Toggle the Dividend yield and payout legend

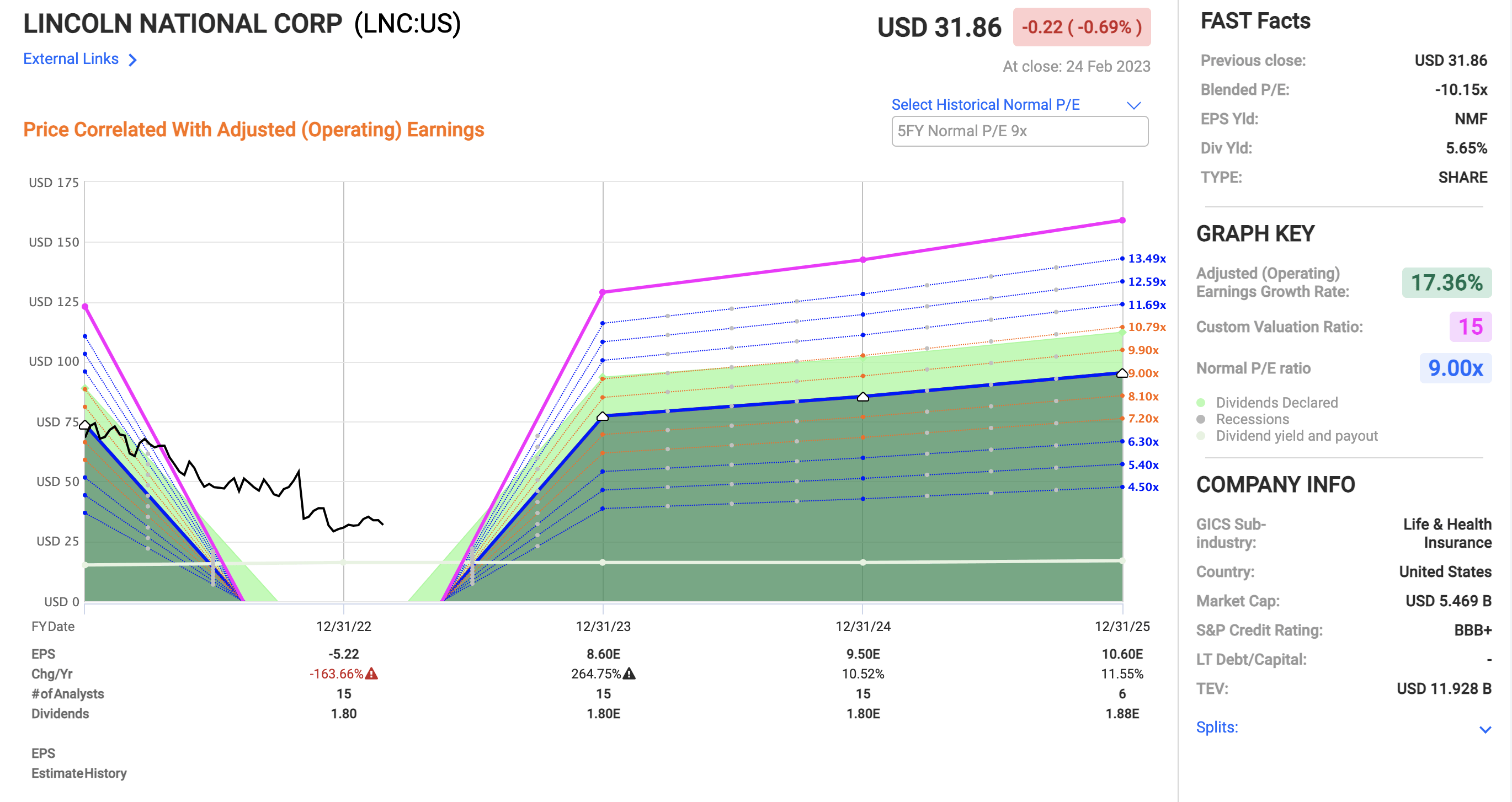pyautogui.click(x=1297, y=435)
